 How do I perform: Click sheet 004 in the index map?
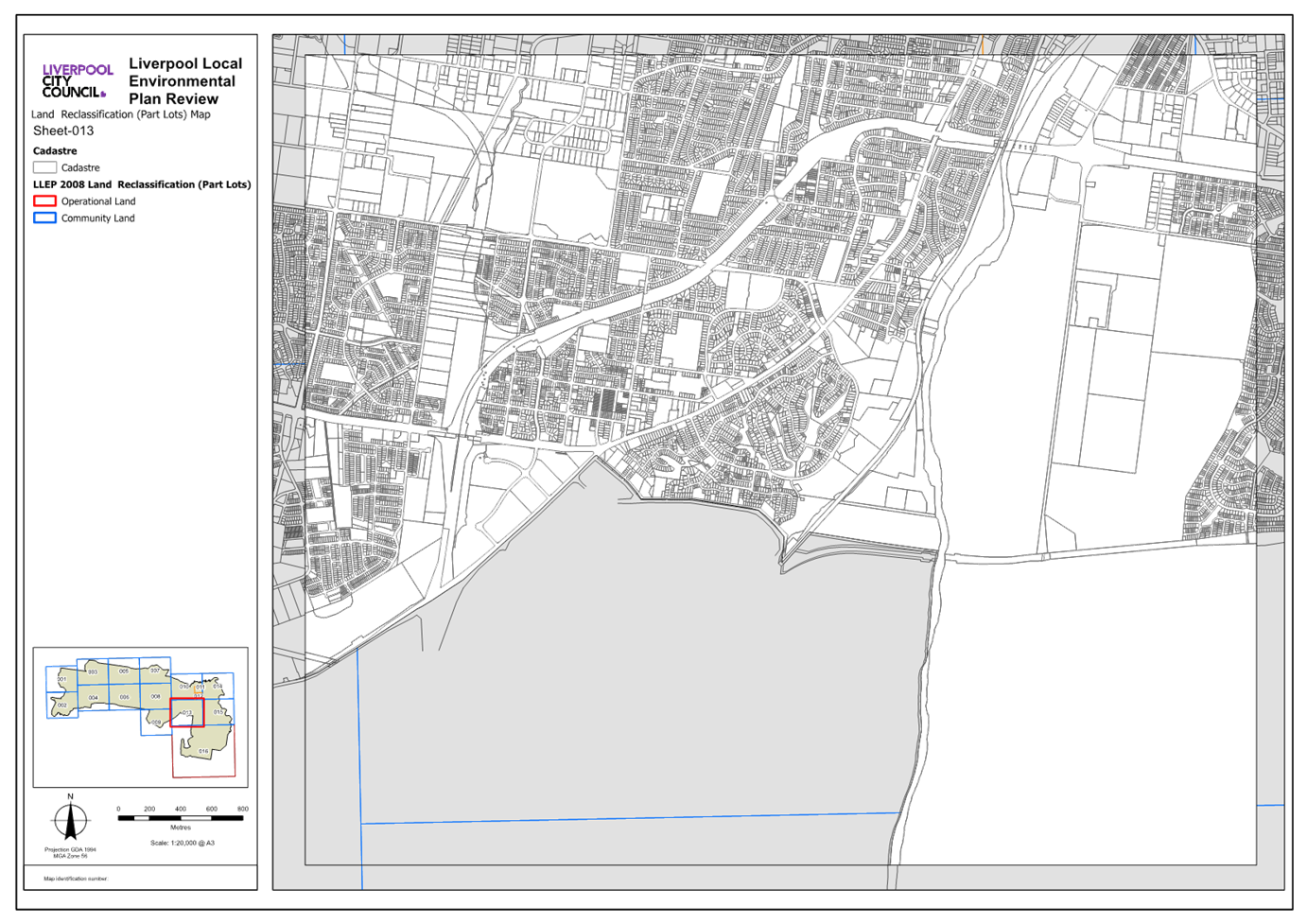point(93,697)
